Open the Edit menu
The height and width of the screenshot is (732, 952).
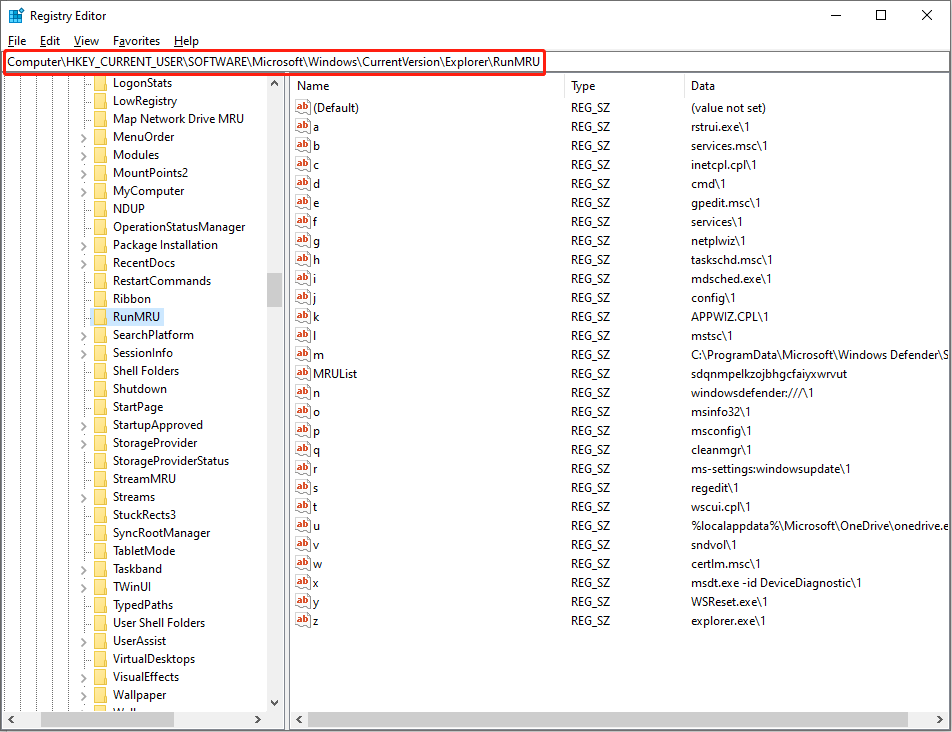point(50,41)
